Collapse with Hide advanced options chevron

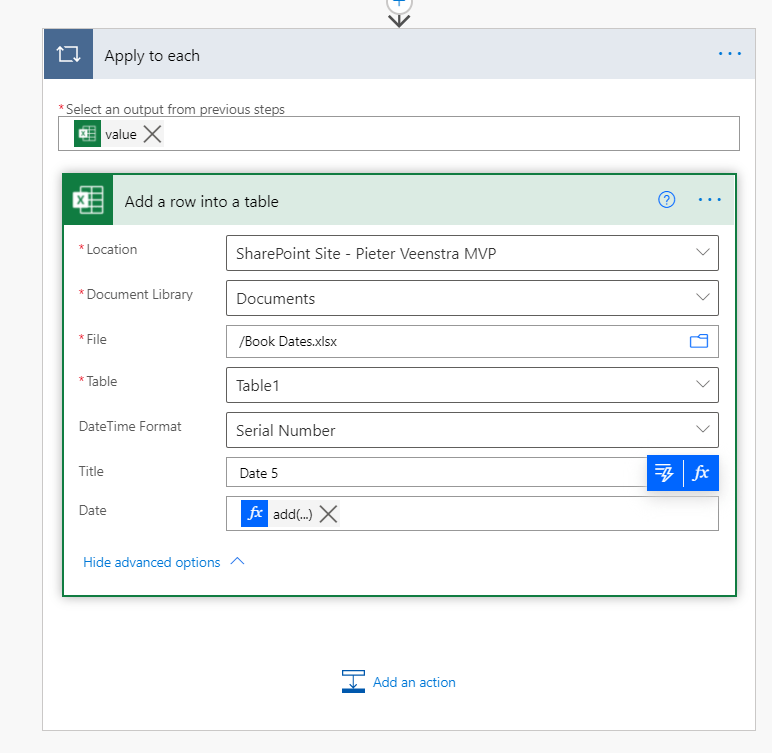coord(237,561)
